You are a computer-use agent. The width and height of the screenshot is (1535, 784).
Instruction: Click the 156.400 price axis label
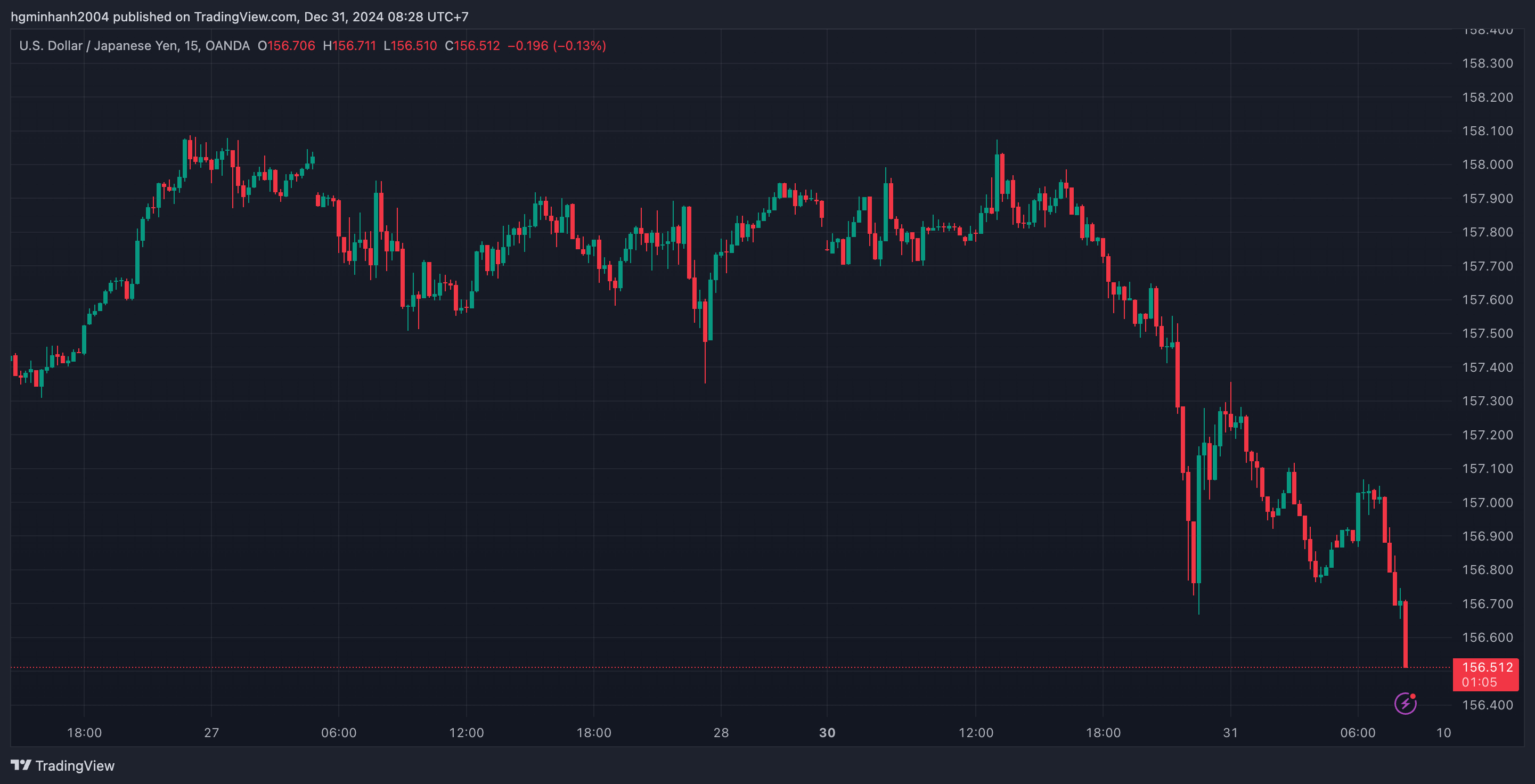pos(1487,705)
